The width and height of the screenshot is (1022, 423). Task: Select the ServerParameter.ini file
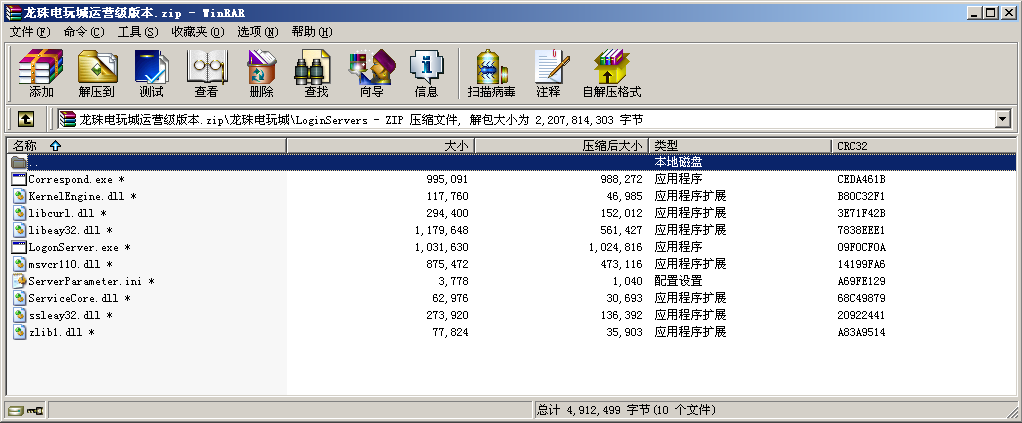point(85,281)
